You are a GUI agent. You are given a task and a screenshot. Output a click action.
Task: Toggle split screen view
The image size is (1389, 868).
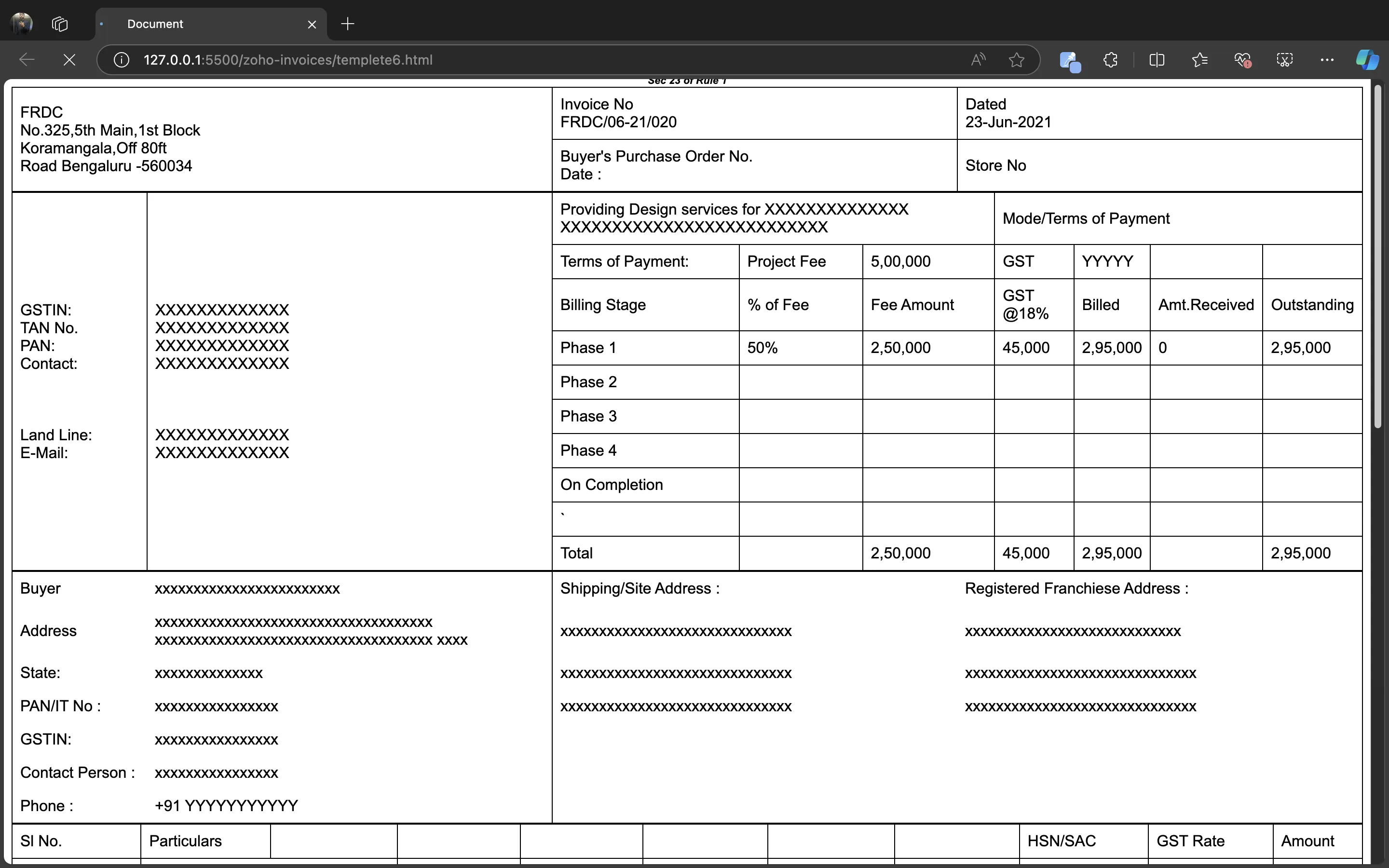click(1157, 60)
